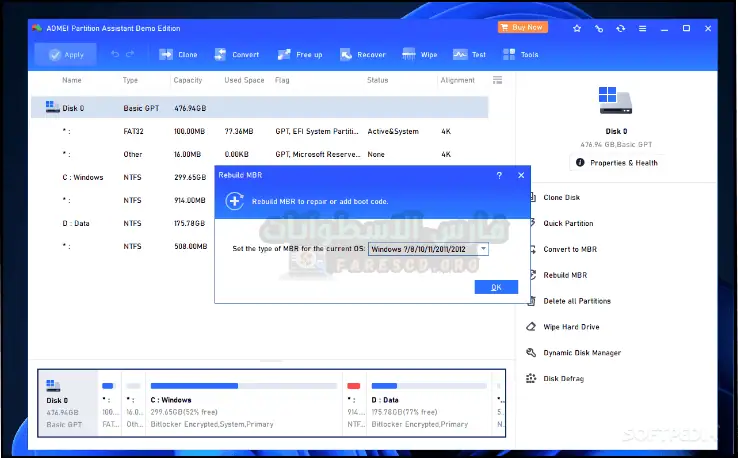Select the Wipe toolbar item
The image size is (738, 458).
click(420, 55)
